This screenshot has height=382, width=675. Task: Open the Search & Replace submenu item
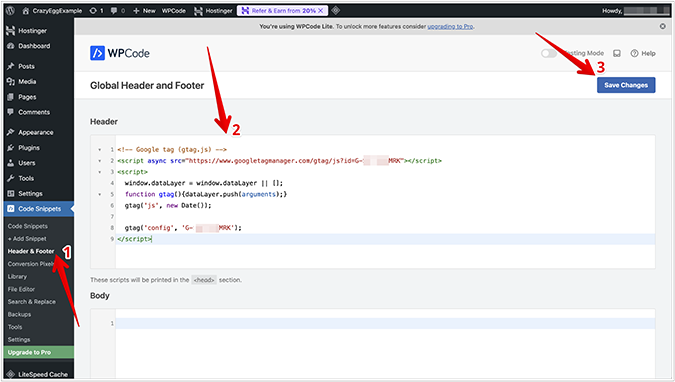click(x=31, y=302)
